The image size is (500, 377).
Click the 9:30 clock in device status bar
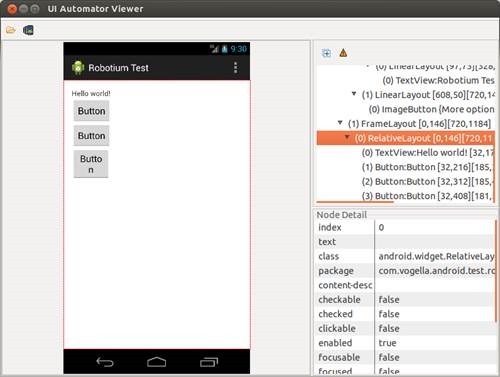239,49
